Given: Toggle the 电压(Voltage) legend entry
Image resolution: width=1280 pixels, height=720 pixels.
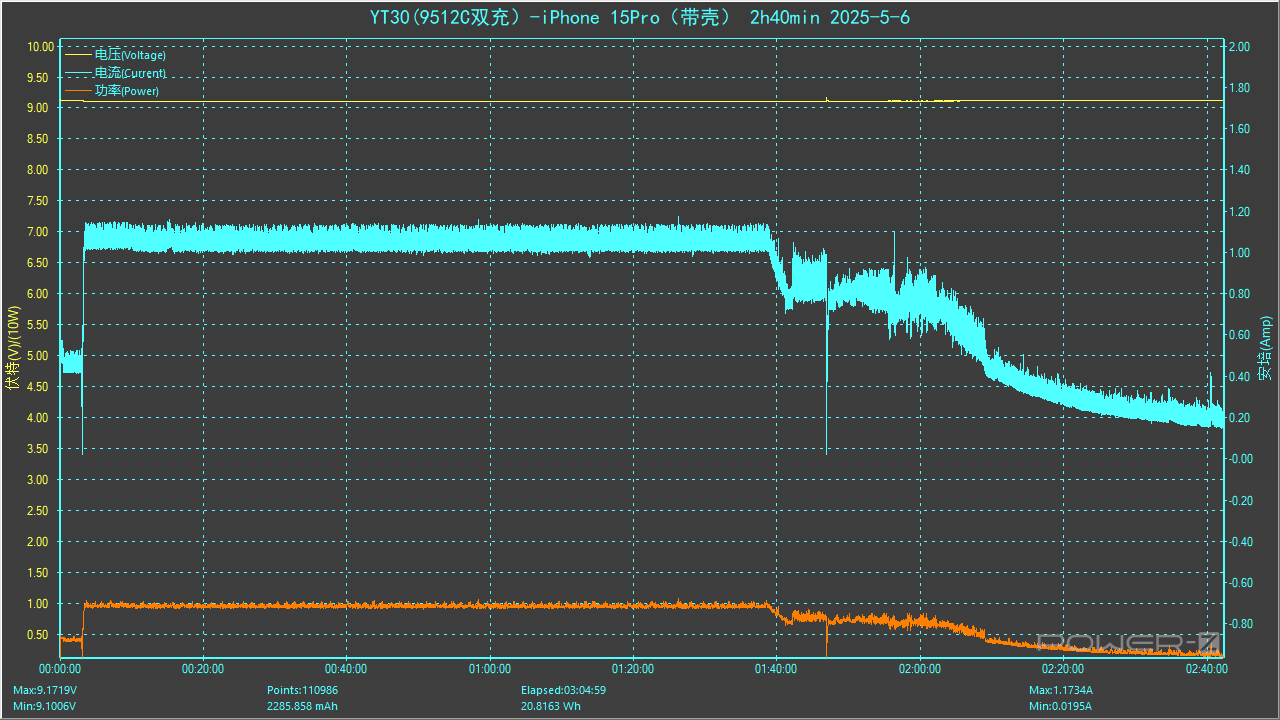Looking at the screenshot, I should pyautogui.click(x=130, y=55).
